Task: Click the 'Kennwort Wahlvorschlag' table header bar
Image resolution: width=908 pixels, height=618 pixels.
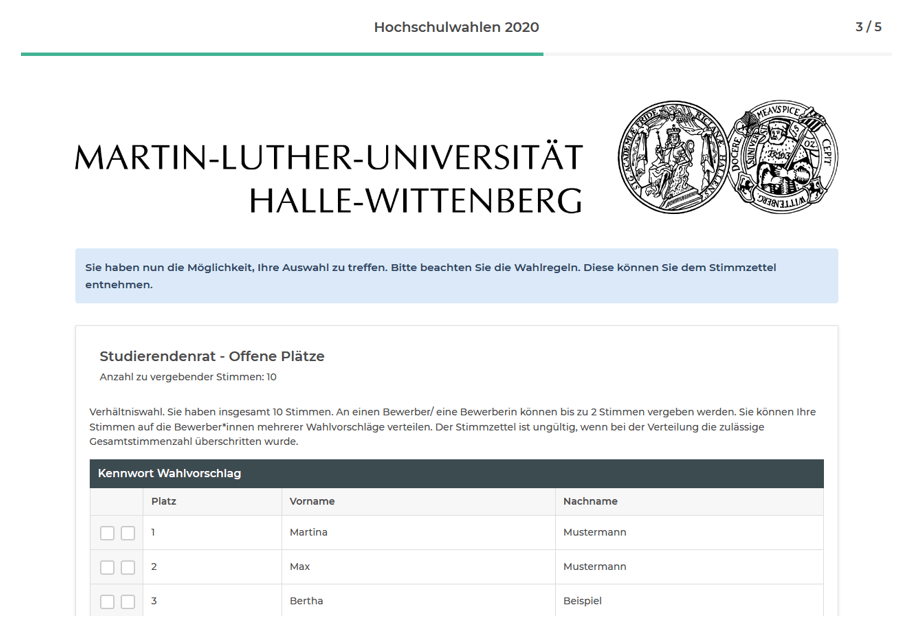Action: 456,473
